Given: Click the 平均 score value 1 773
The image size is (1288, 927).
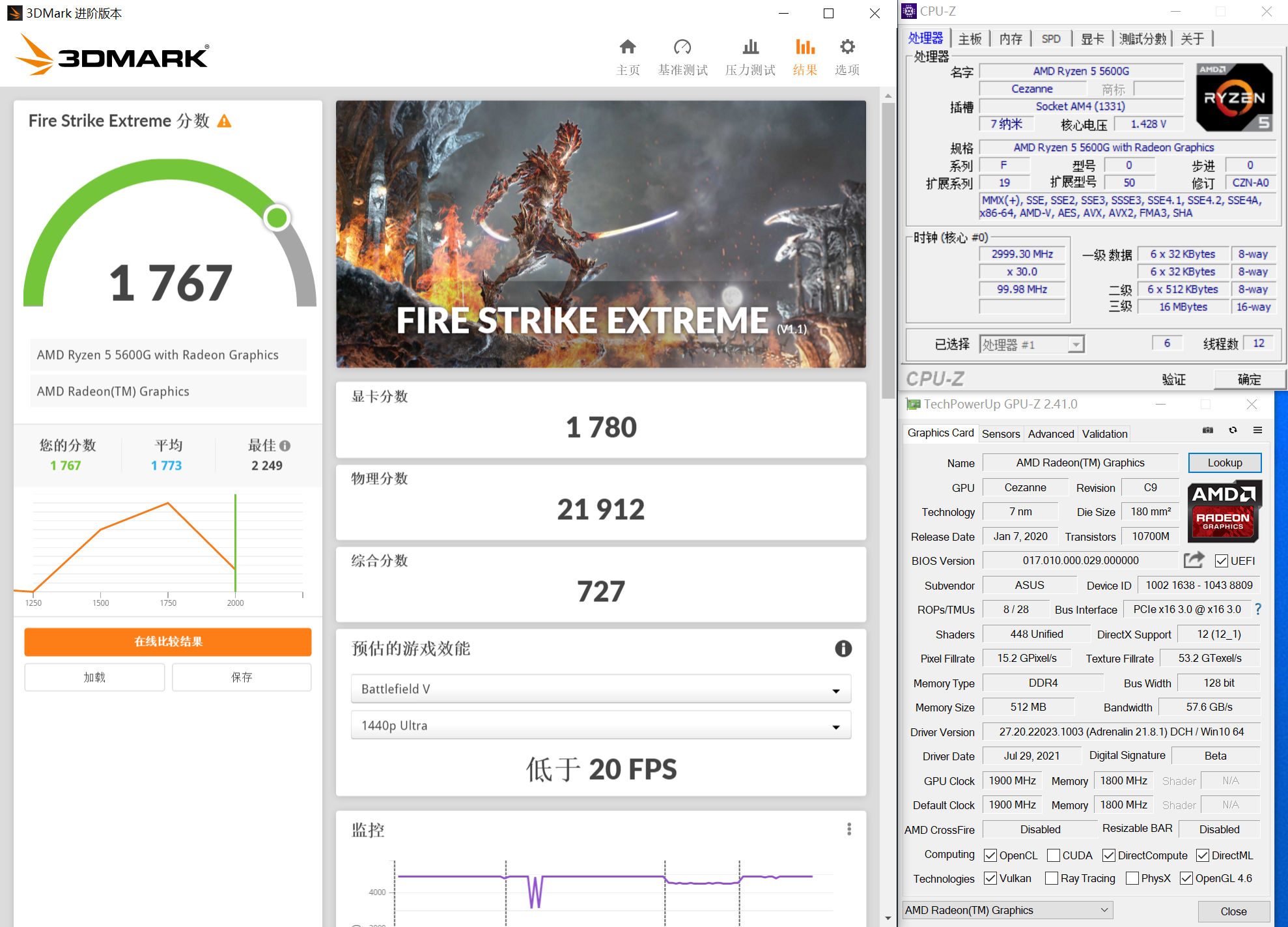Looking at the screenshot, I should pyautogui.click(x=167, y=465).
